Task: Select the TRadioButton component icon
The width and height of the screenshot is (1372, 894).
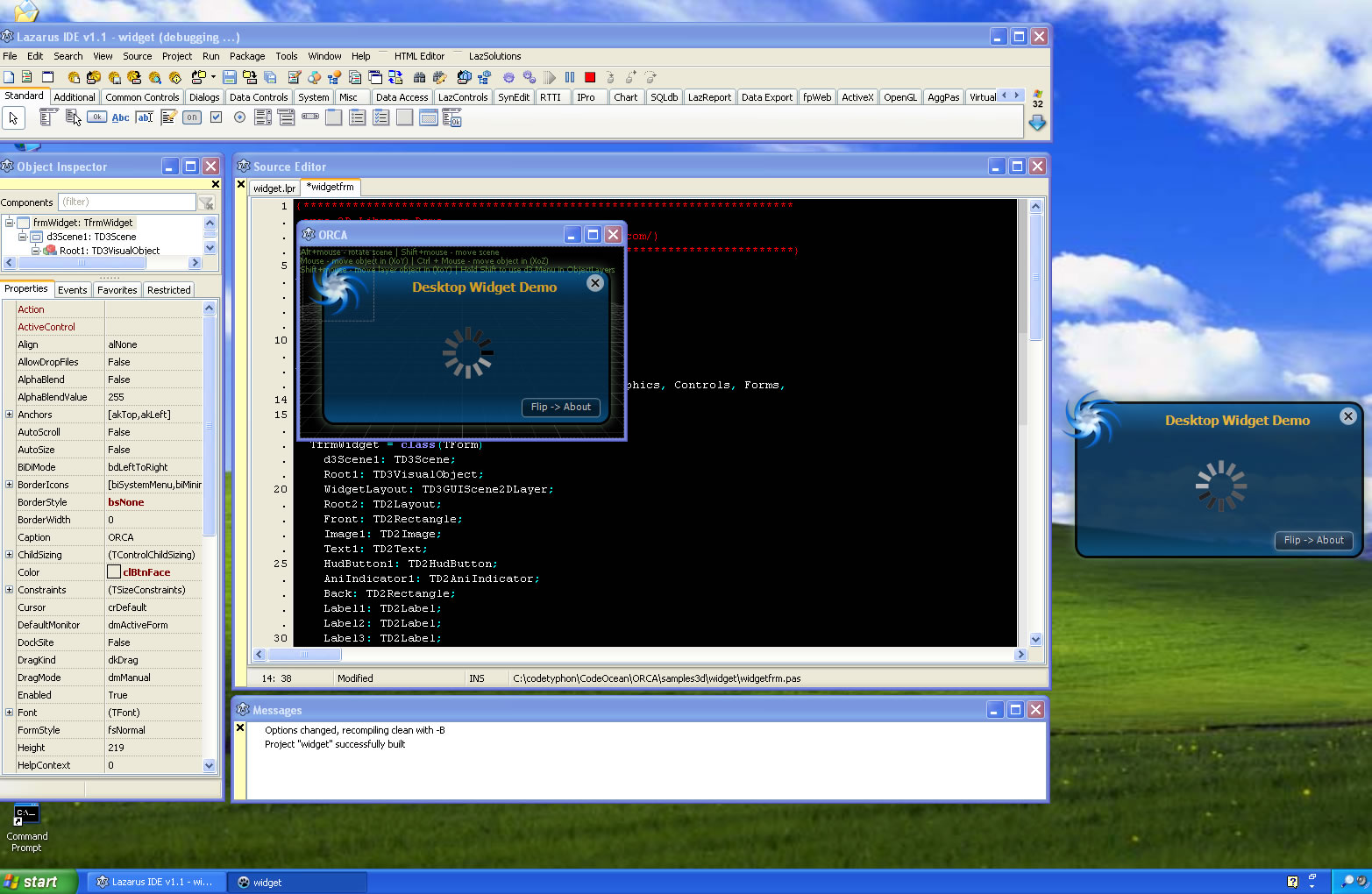Action: pos(239,117)
